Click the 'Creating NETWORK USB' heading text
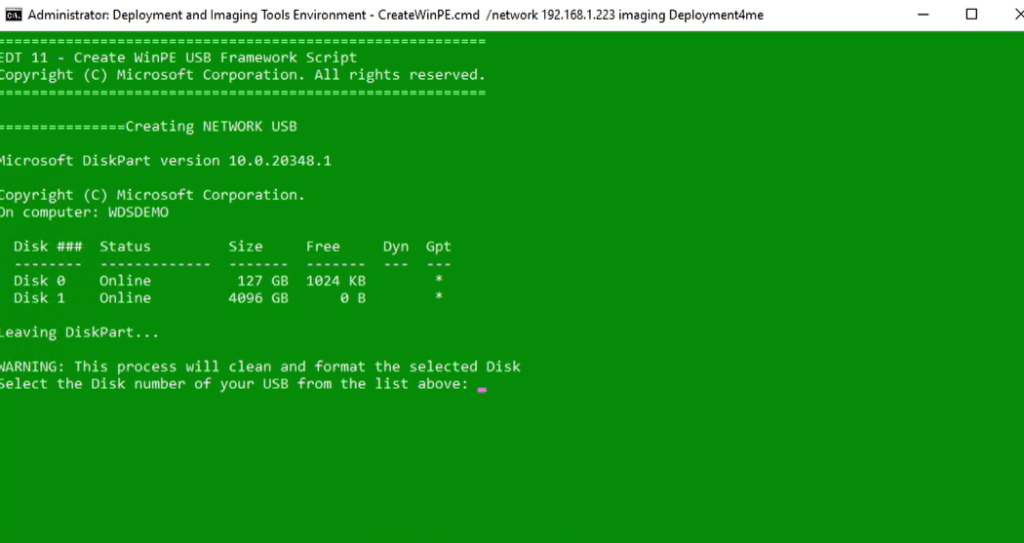The image size is (1024, 543). coord(211,127)
